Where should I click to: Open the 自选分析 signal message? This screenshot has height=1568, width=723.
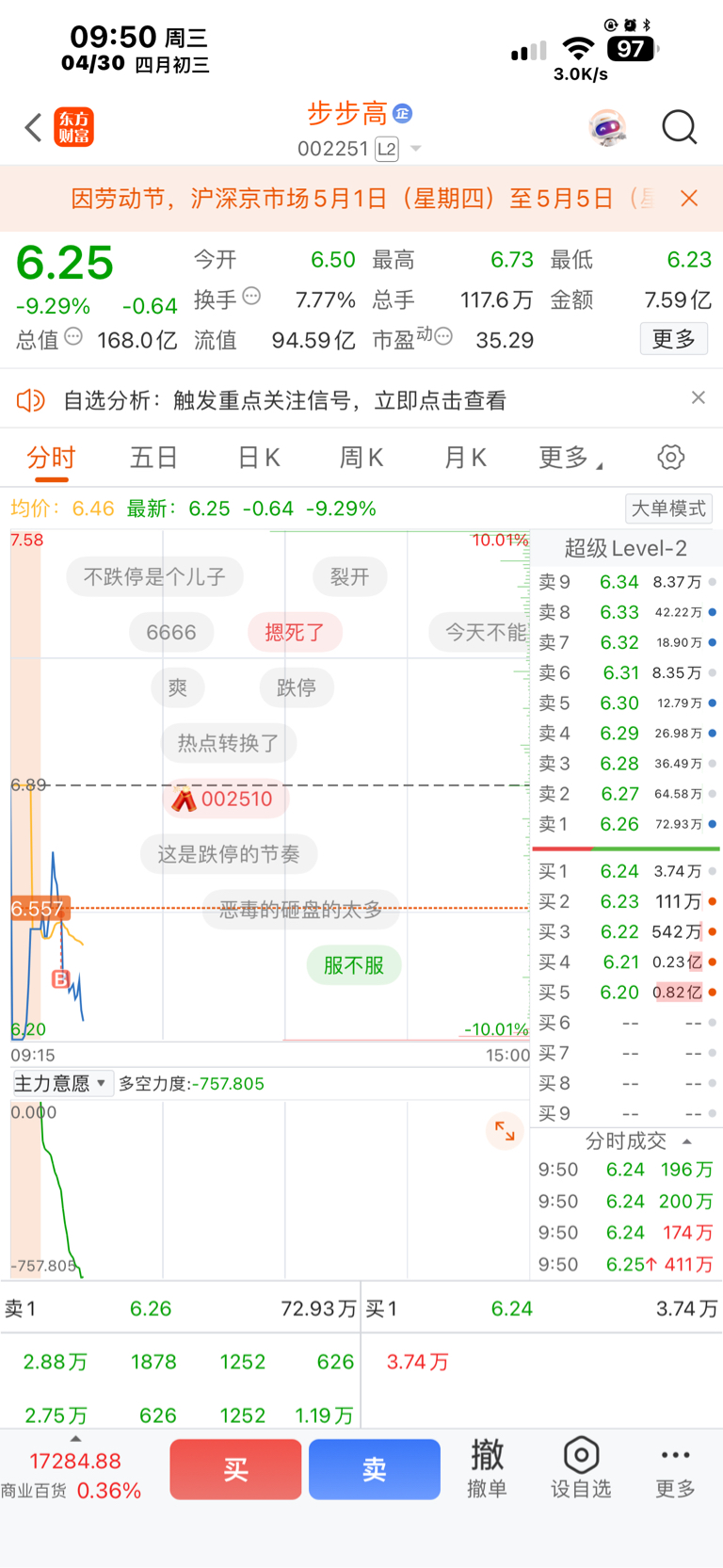[284, 401]
